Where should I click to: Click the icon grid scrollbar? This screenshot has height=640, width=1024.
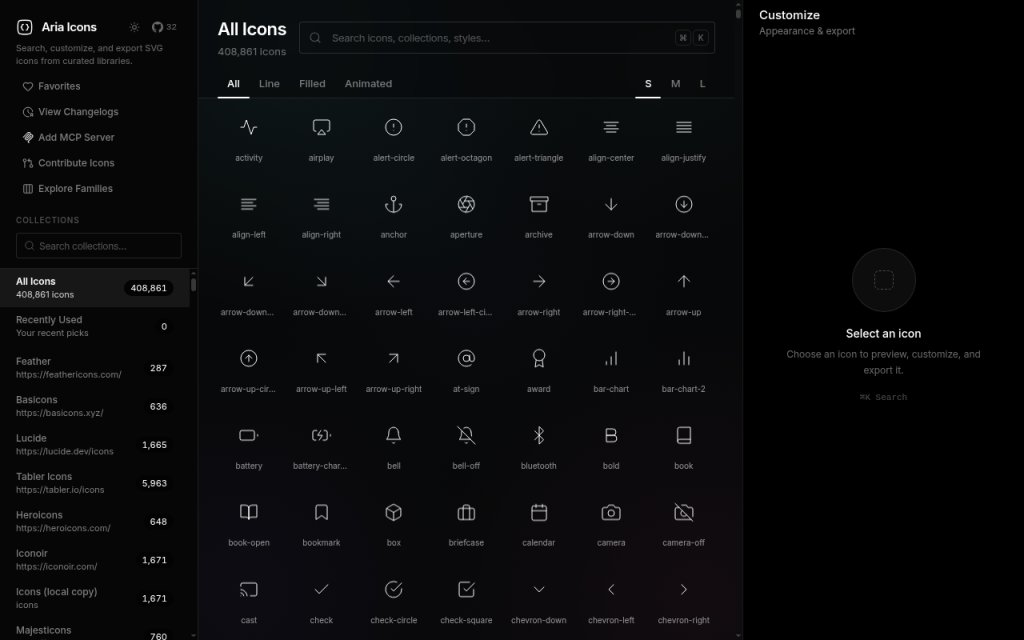[738, 14]
